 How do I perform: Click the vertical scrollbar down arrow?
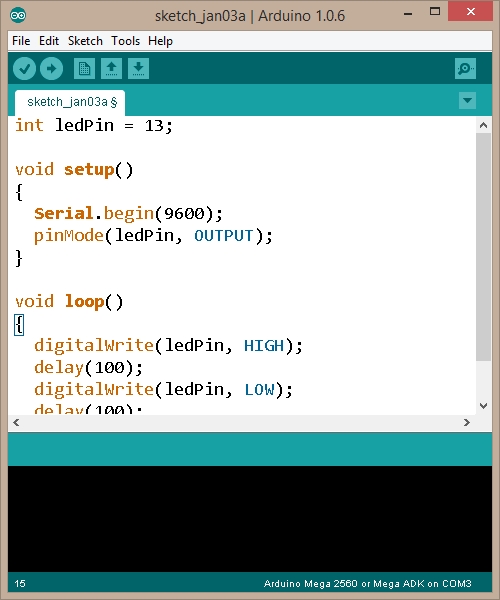(x=484, y=406)
